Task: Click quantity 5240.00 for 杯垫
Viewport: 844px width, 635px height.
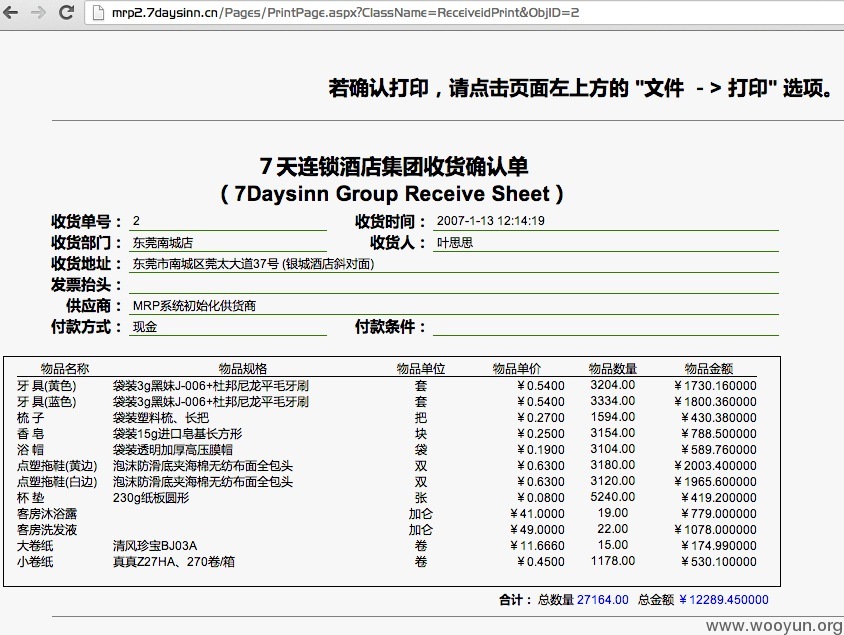Action: [613, 497]
